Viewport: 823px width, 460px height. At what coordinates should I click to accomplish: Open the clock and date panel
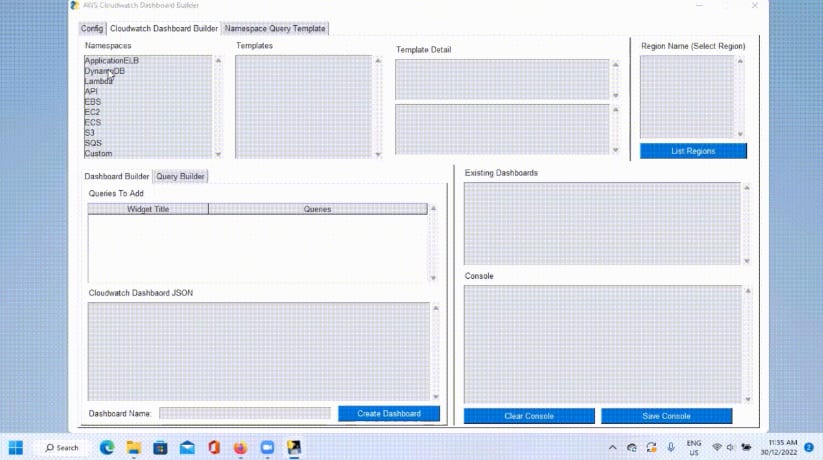[x=779, y=447]
